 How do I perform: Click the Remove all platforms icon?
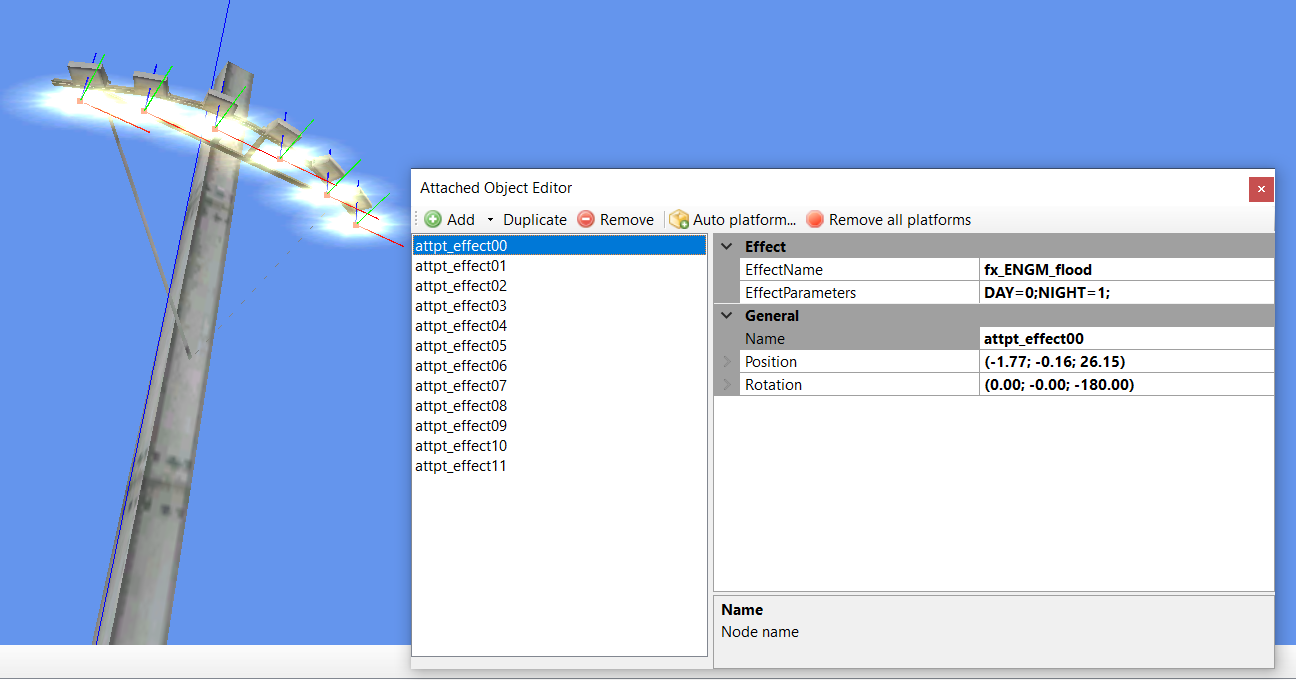pyautogui.click(x=815, y=220)
